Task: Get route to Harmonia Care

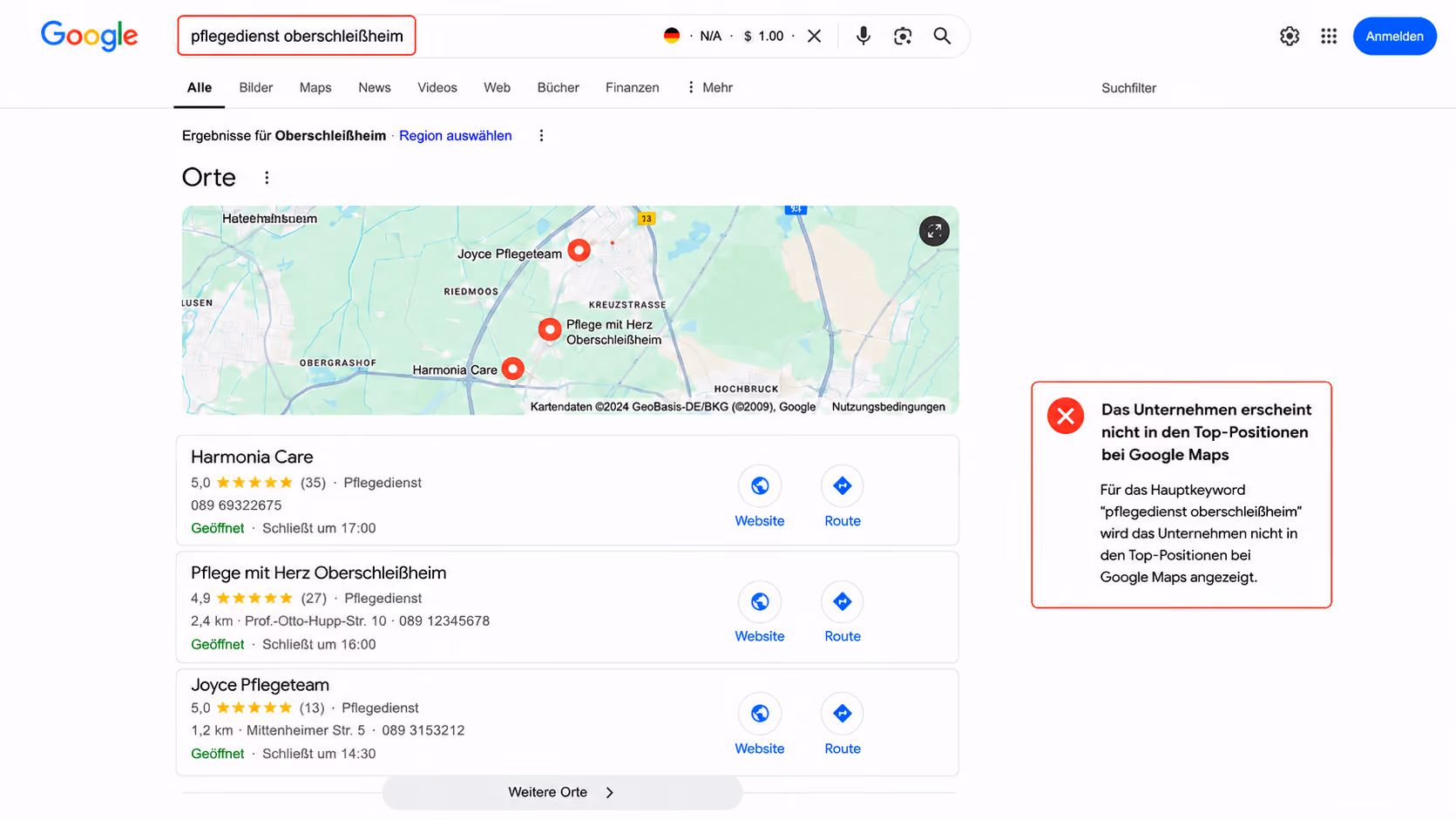Action: click(x=843, y=485)
